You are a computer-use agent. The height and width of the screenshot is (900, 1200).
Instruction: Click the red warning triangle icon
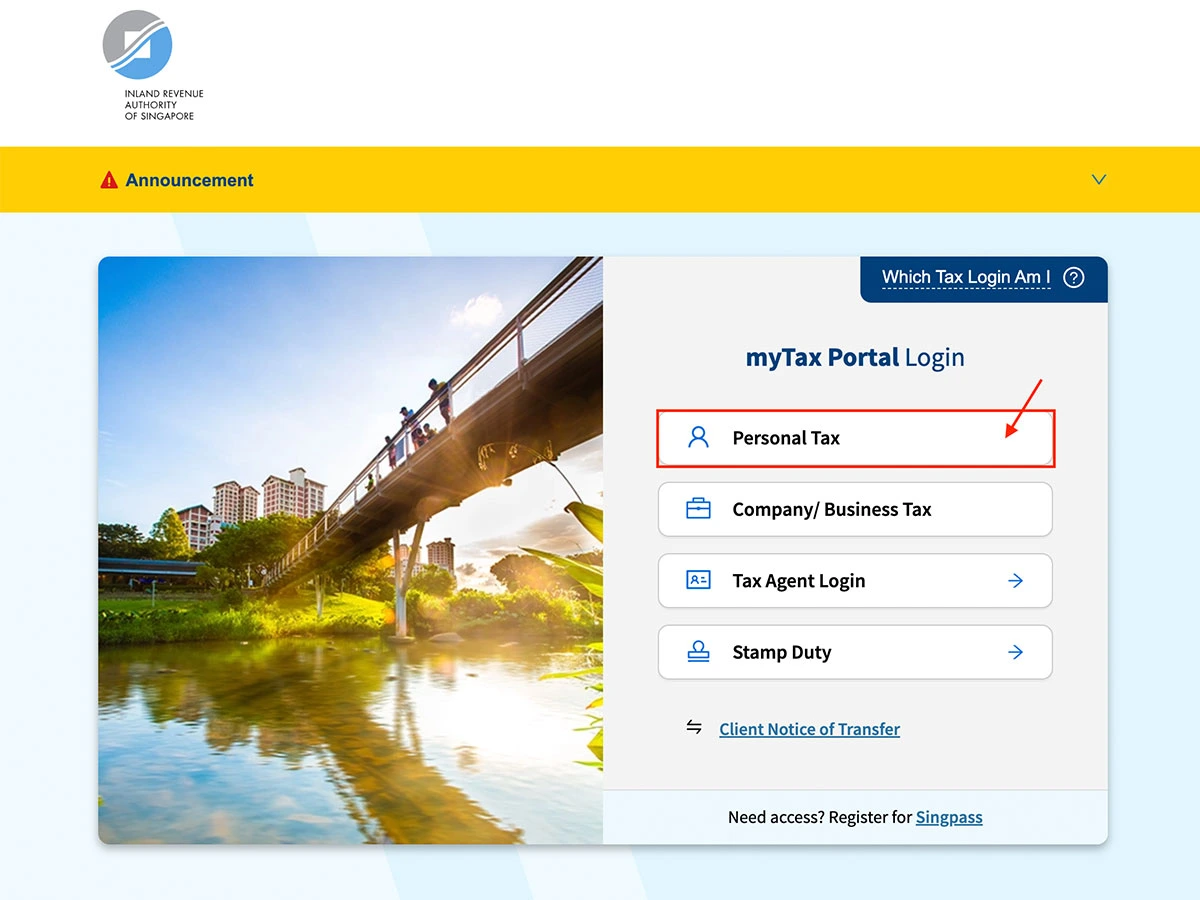coord(109,180)
